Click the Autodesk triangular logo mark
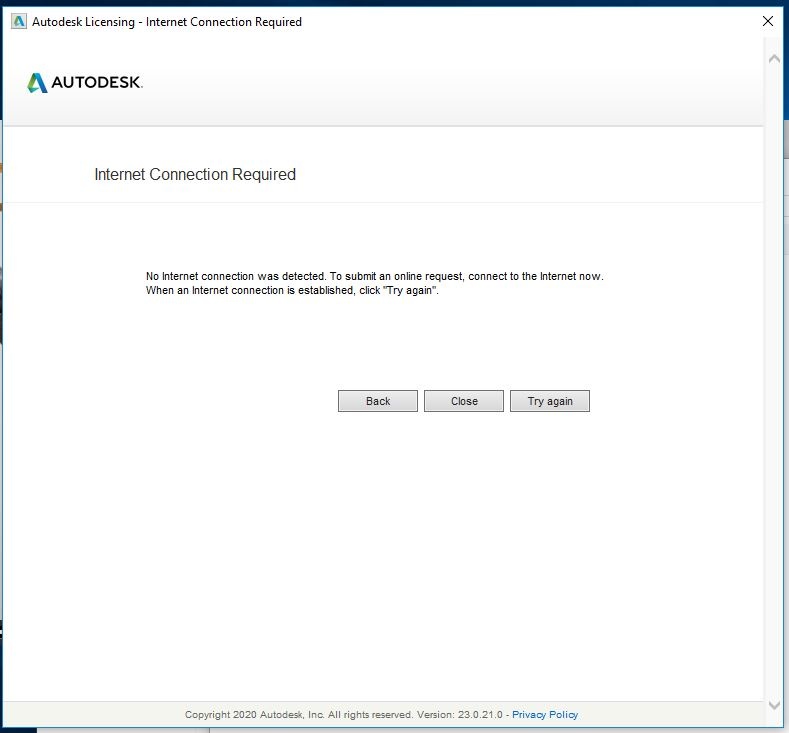789x733 pixels. (x=37, y=83)
